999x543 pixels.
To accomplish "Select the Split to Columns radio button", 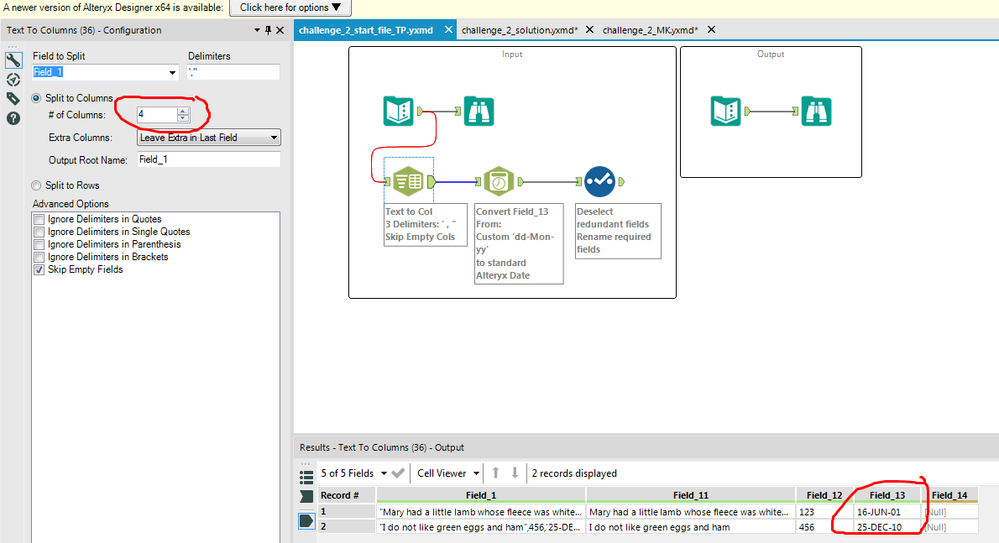I will 36,98.
